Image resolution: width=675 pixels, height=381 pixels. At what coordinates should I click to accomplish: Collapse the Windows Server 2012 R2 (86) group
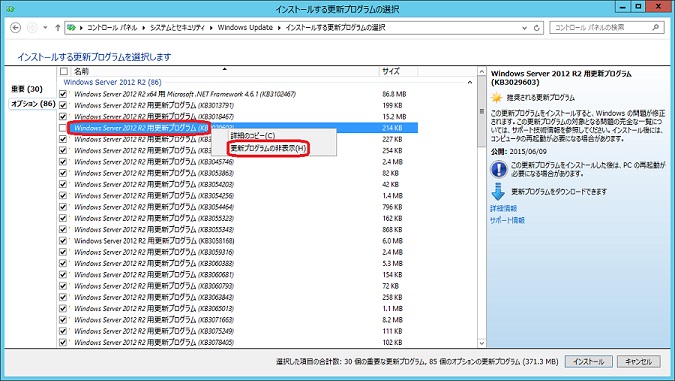pyautogui.click(x=470, y=82)
